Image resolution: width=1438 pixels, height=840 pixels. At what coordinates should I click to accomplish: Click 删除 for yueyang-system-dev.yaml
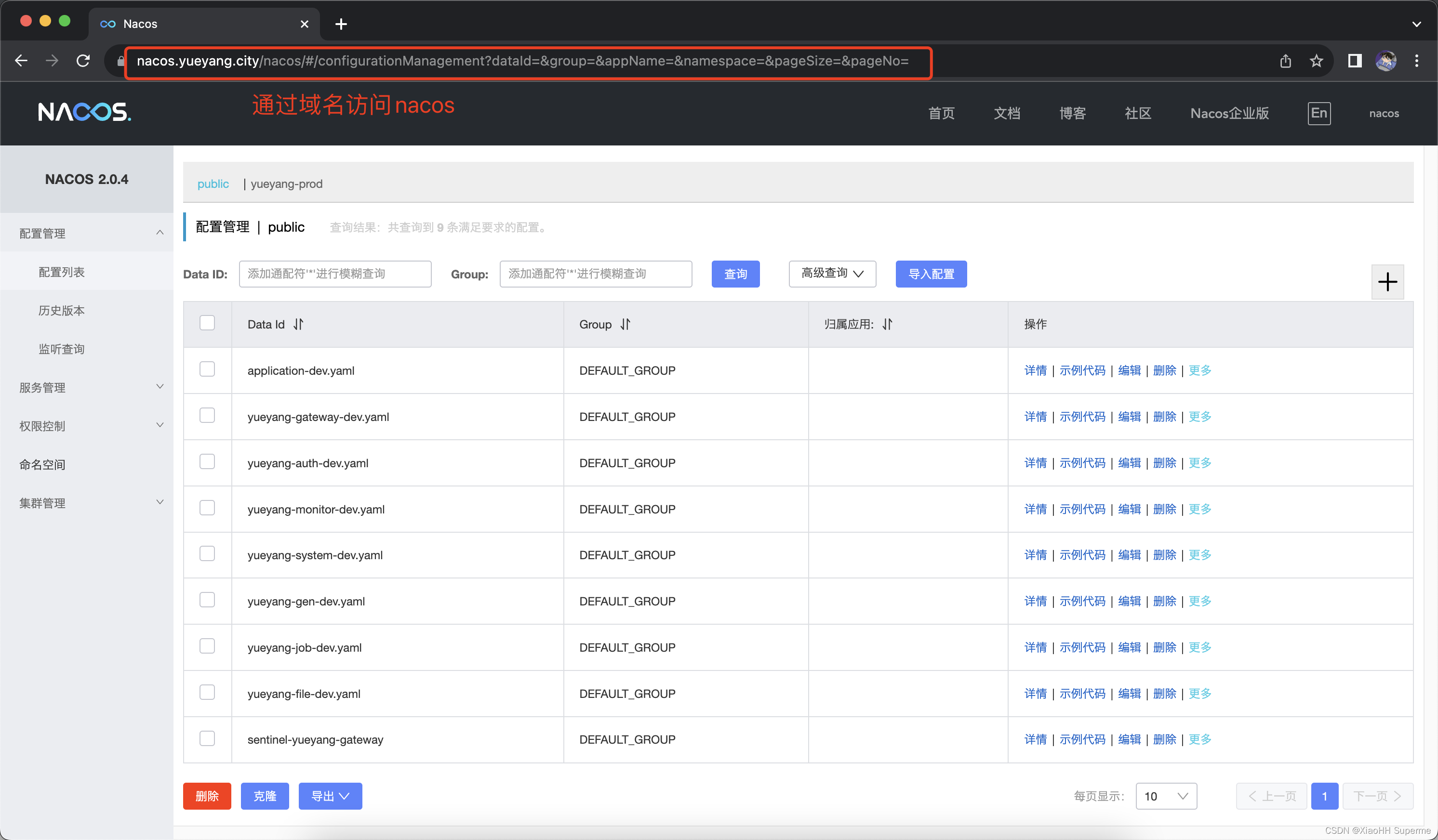[1164, 555]
